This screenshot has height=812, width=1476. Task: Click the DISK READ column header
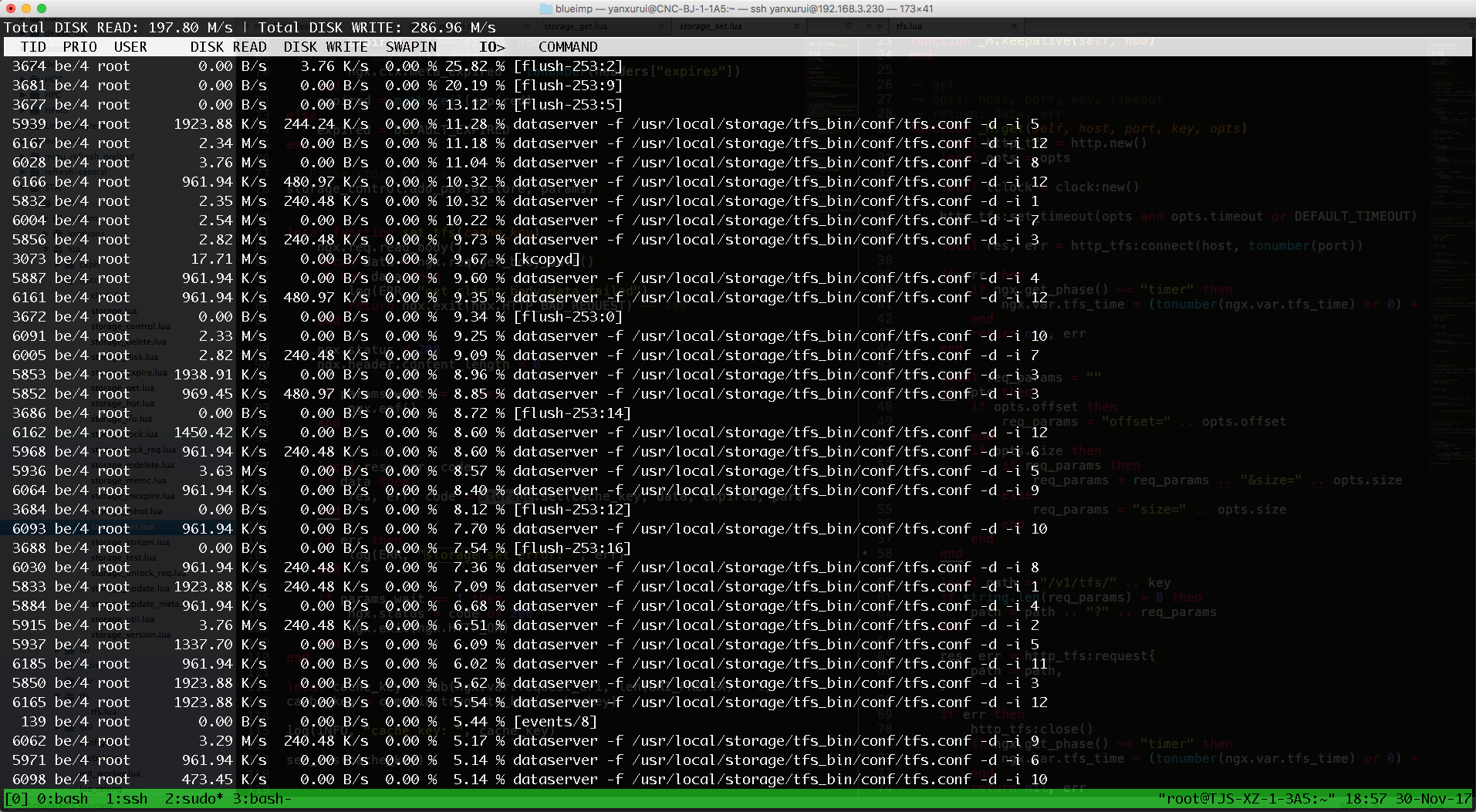(228, 47)
